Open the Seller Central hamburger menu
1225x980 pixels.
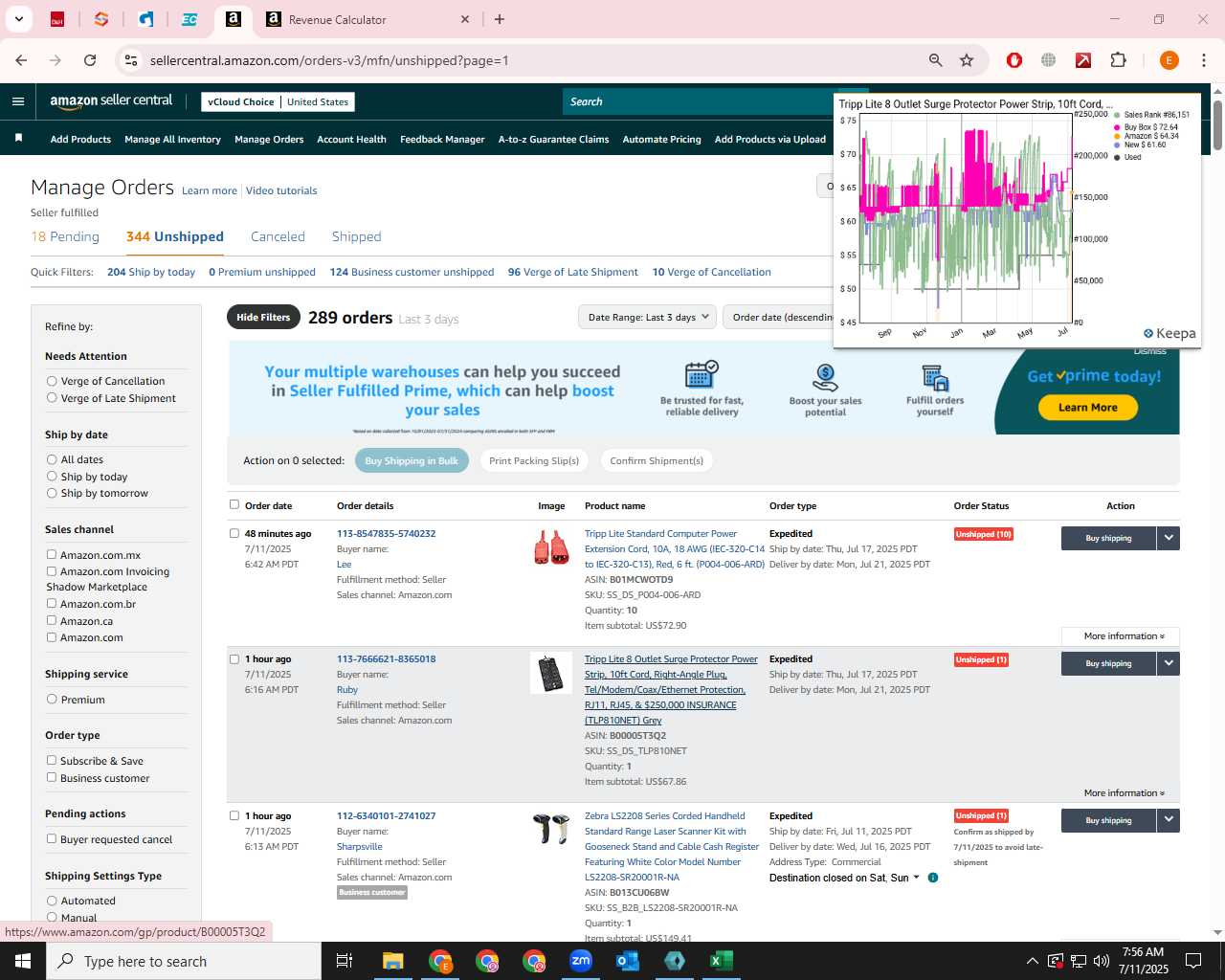[18, 101]
